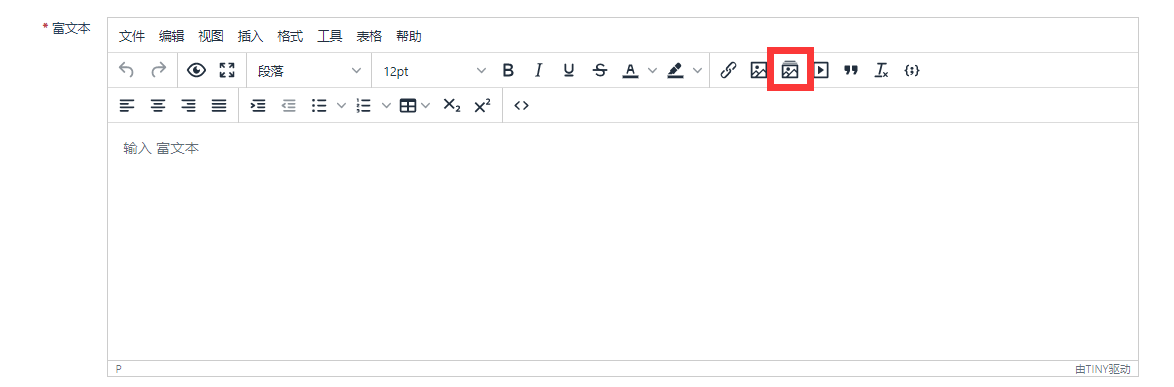The image size is (1174, 387).
Task: Center align the text
Action: pyautogui.click(x=158, y=106)
